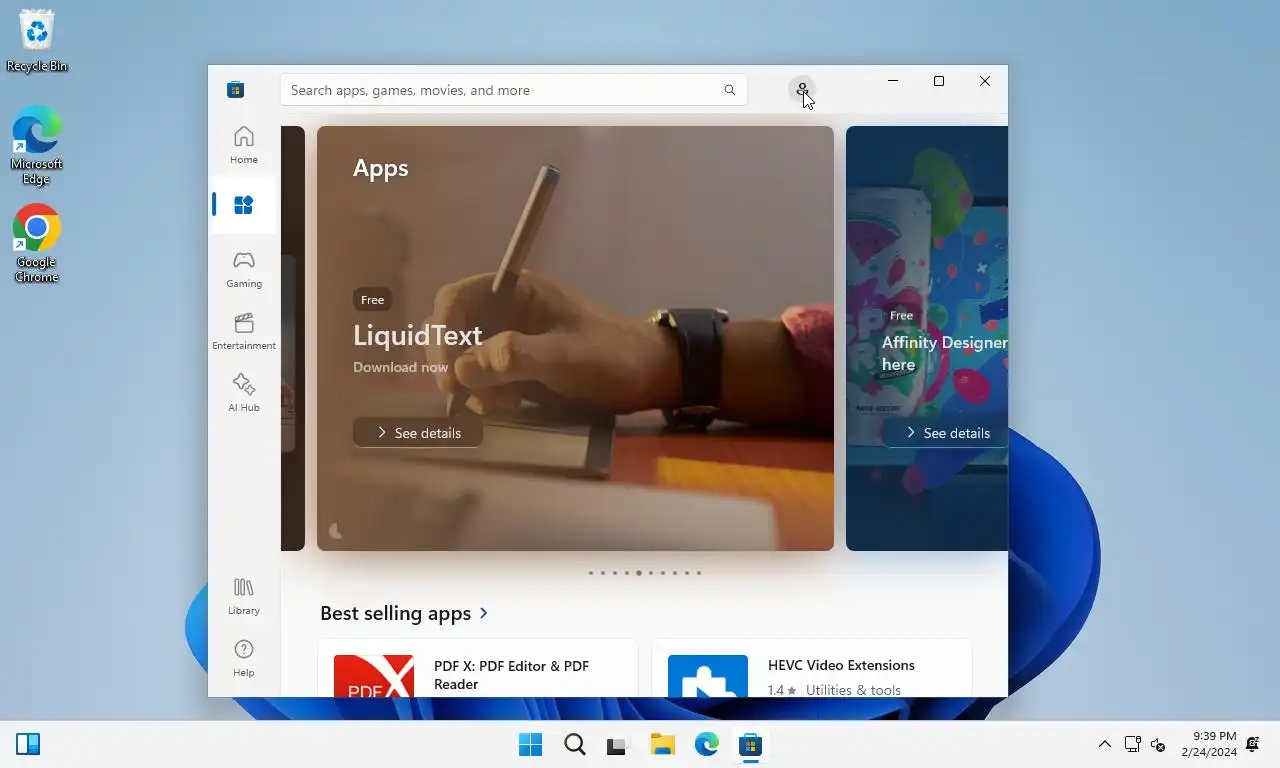Select the last carousel page dot
Screen dimensions: 1280x768
coord(699,573)
